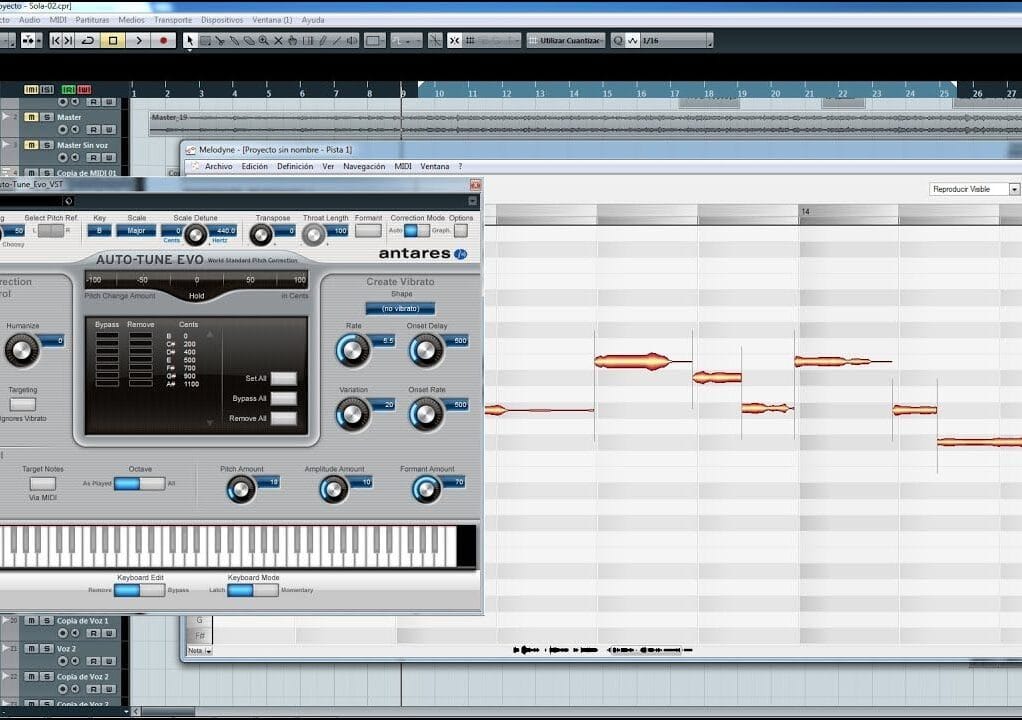Viewport: 1022px width, 720px height.
Task: Select the arrow Object Selection tool
Action: click(190, 41)
